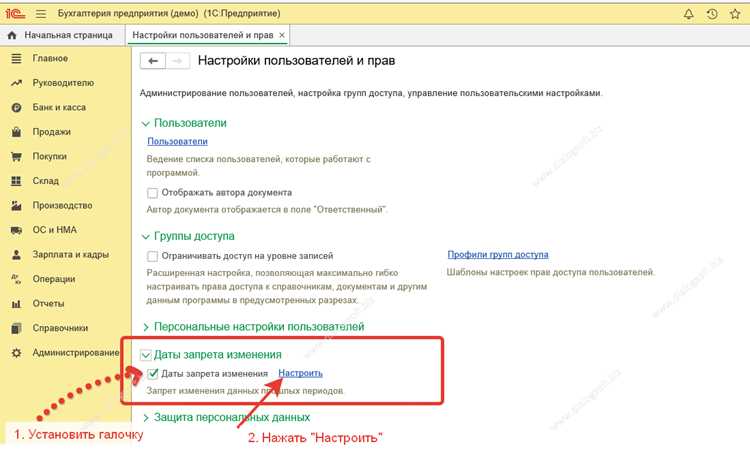The height and width of the screenshot is (451, 750).
Task: Expand Персональные настройки пользователей section
Action: point(145,327)
